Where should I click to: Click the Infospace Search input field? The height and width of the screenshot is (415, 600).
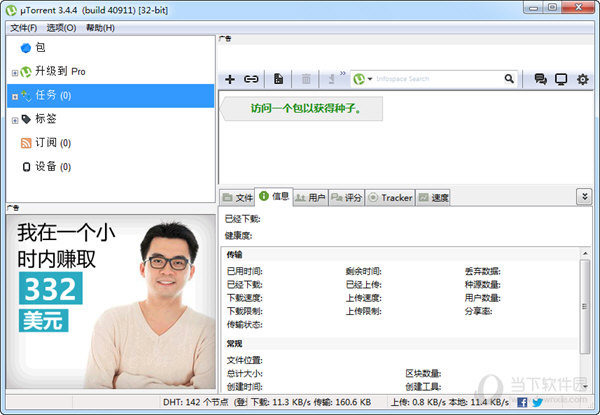point(438,79)
